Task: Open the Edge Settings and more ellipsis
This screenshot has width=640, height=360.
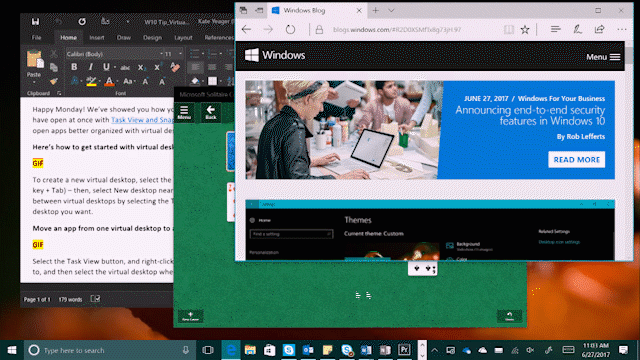Action: click(622, 29)
